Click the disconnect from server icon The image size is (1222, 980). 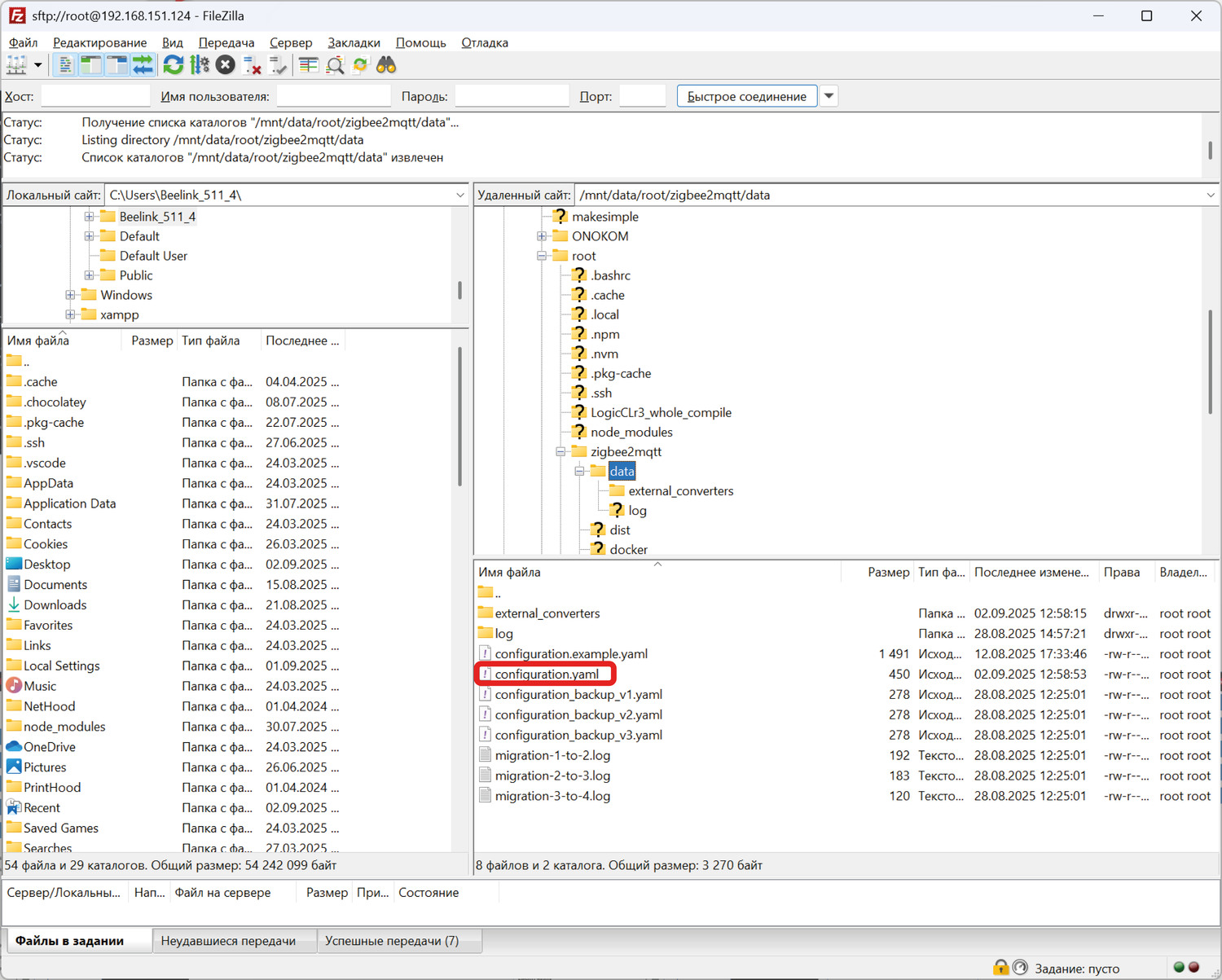click(253, 65)
